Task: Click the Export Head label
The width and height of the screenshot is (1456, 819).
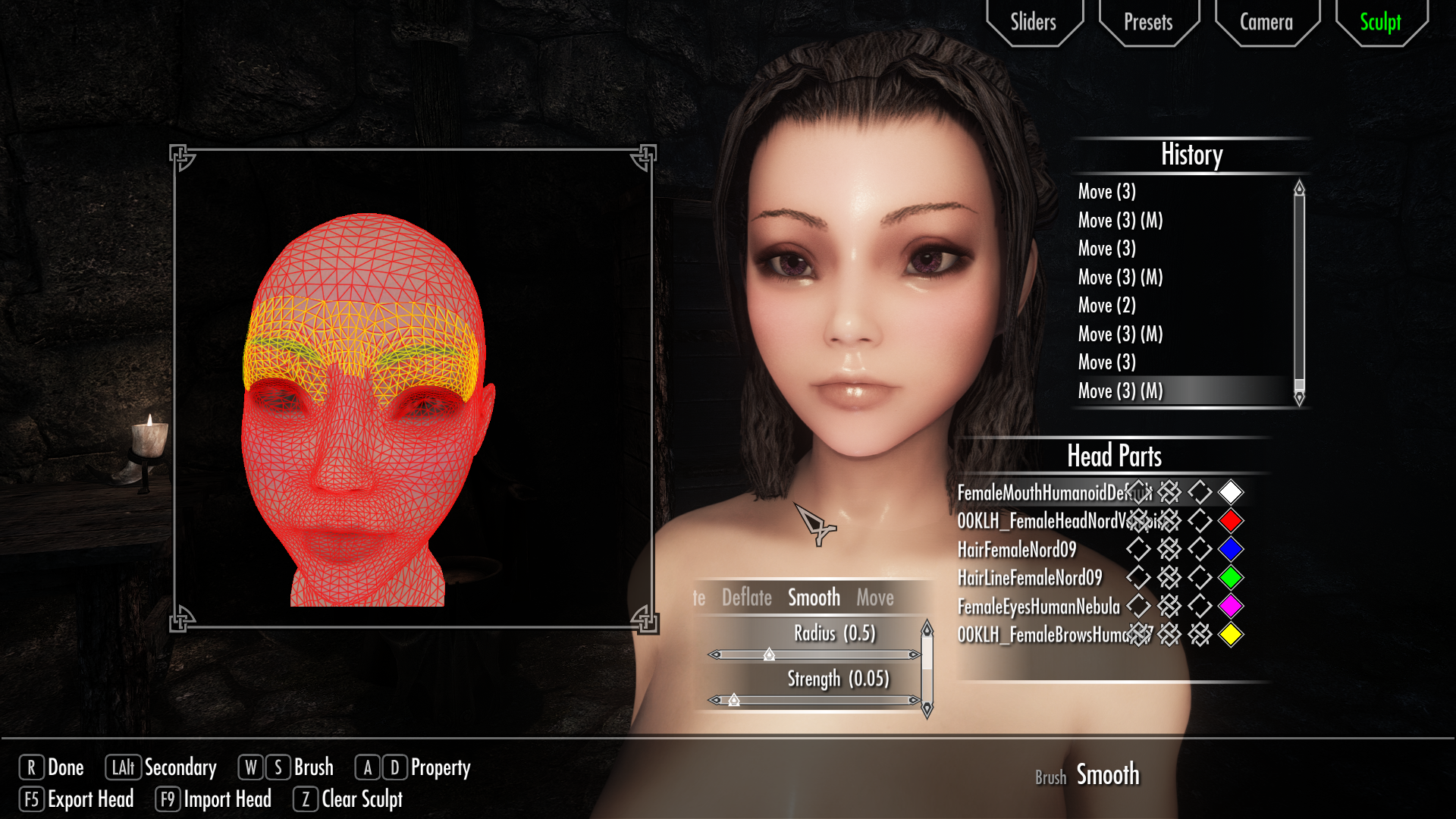Action: click(x=91, y=799)
